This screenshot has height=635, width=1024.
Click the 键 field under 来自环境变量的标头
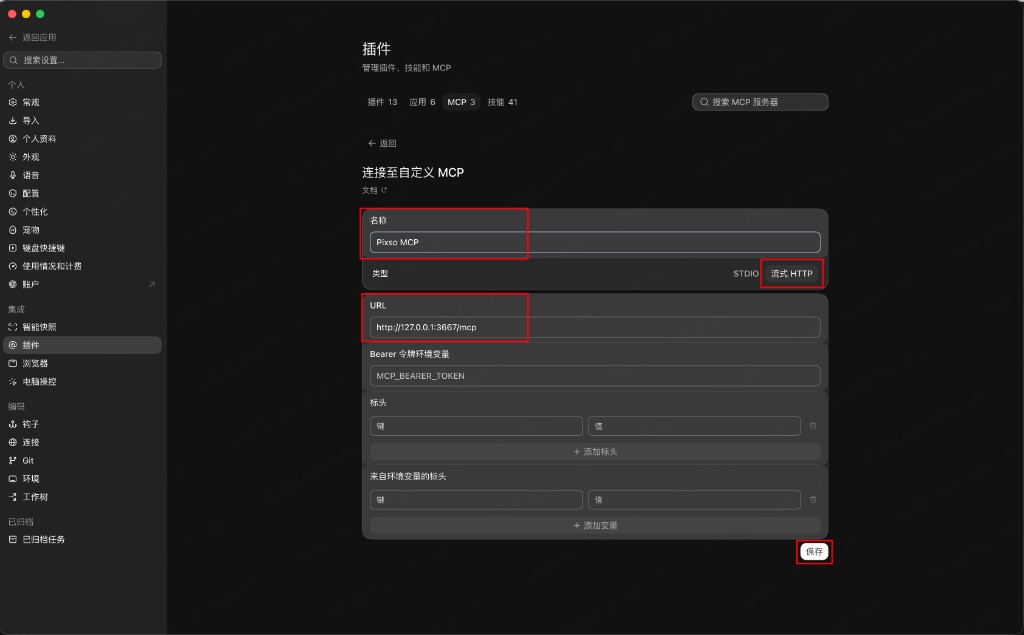point(476,500)
